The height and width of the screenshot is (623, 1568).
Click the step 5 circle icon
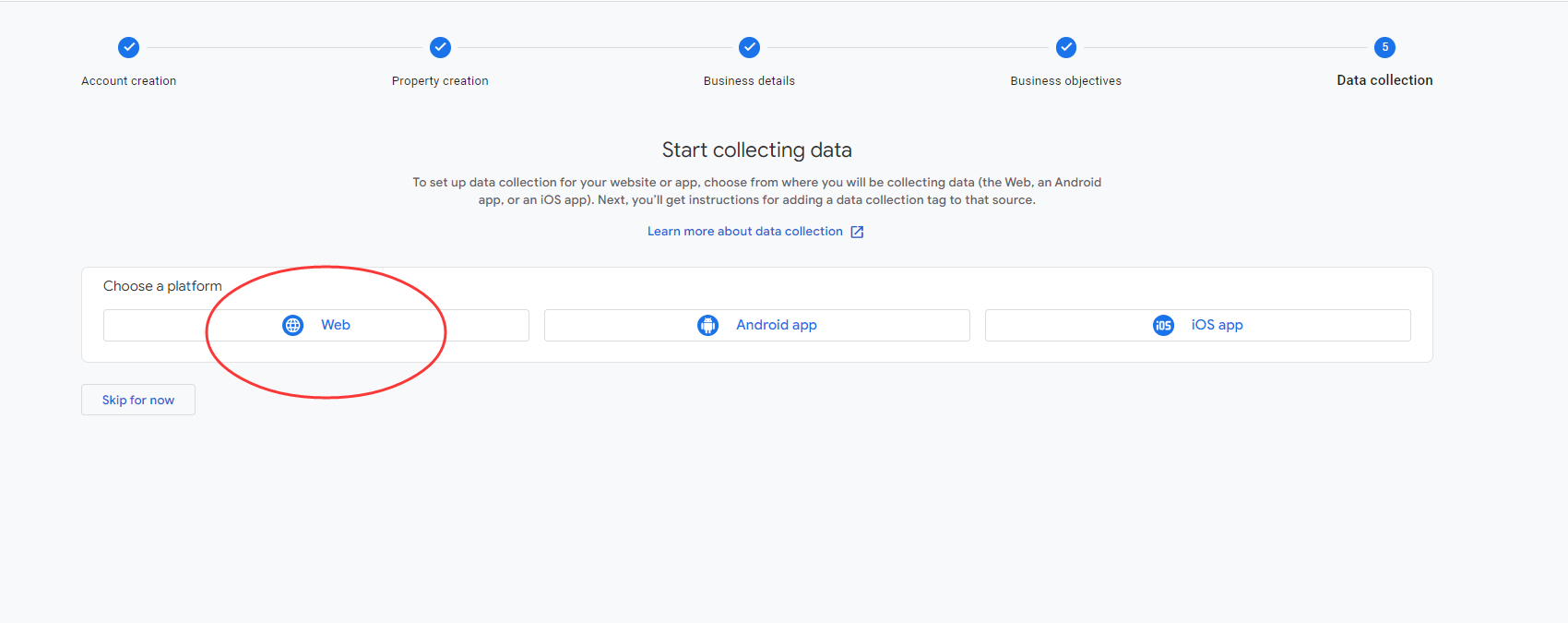tap(1384, 47)
